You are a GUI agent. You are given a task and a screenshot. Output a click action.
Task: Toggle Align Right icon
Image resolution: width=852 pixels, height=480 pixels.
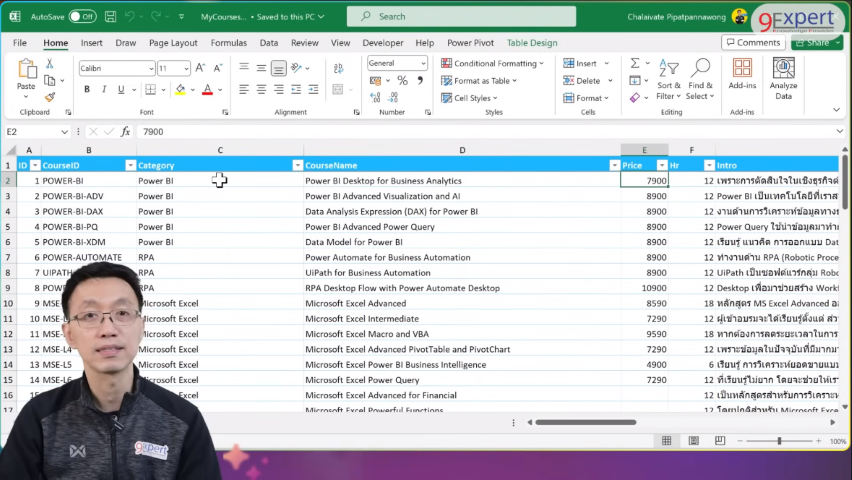click(279, 89)
